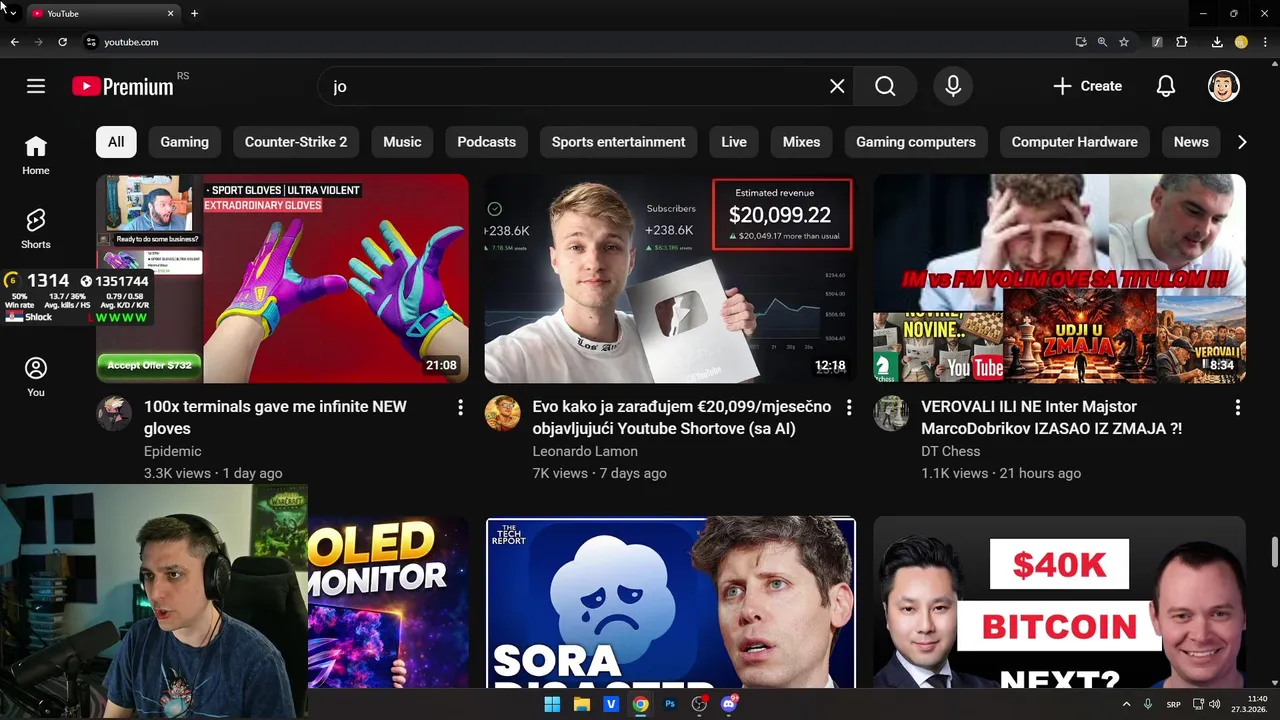Open Discord from the taskbar
Image resolution: width=1280 pixels, height=720 pixels.
tap(729, 704)
